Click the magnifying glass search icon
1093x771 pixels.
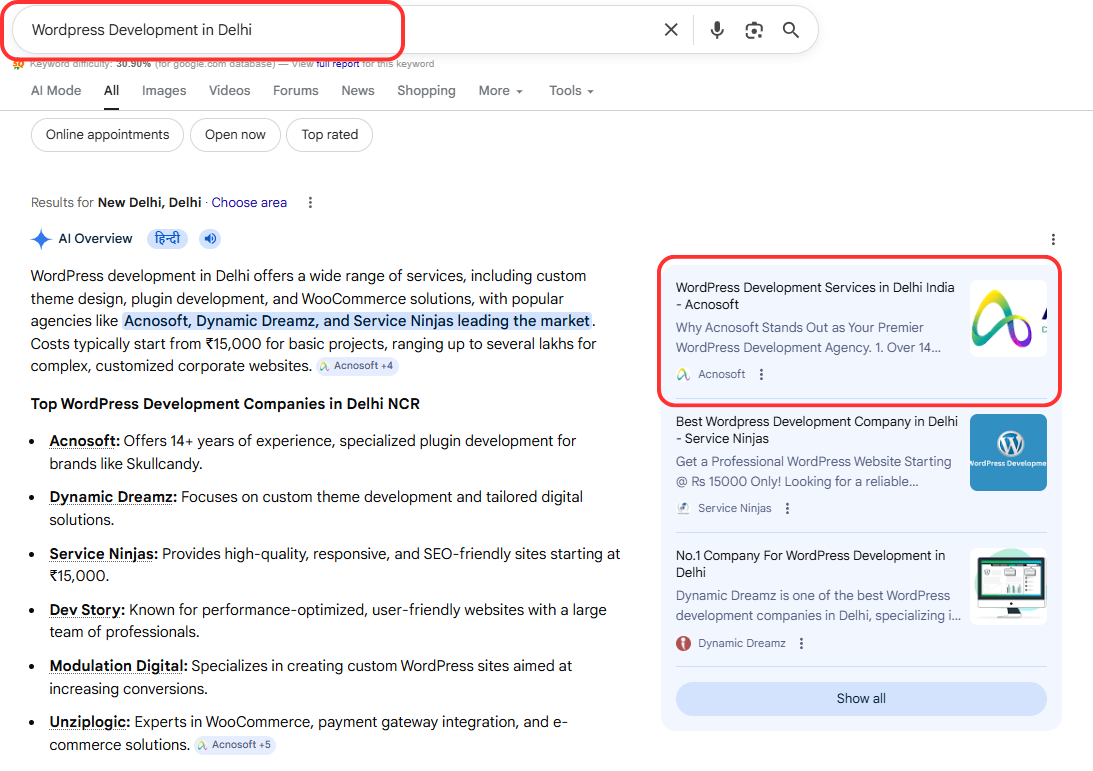791,30
